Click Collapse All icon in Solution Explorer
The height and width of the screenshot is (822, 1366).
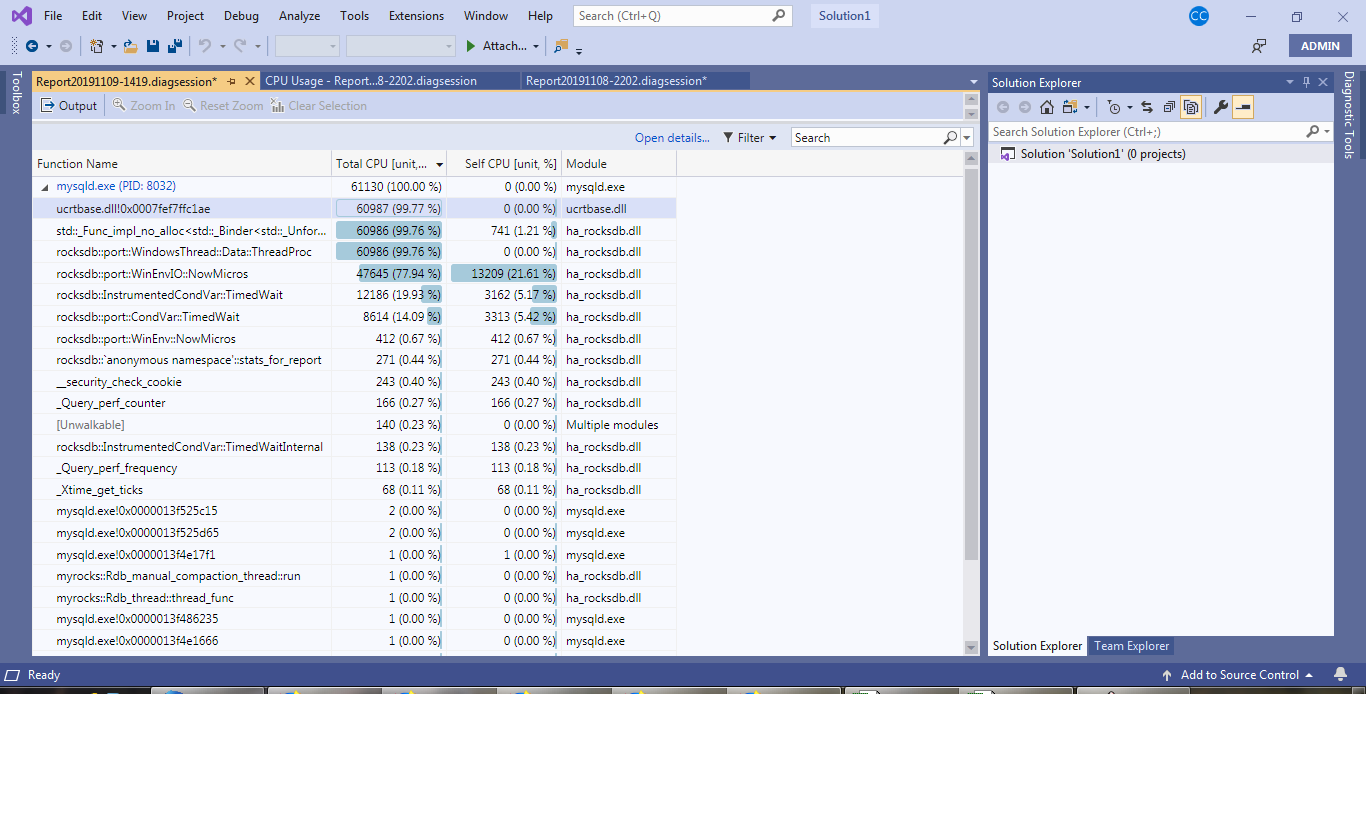[x=1168, y=107]
